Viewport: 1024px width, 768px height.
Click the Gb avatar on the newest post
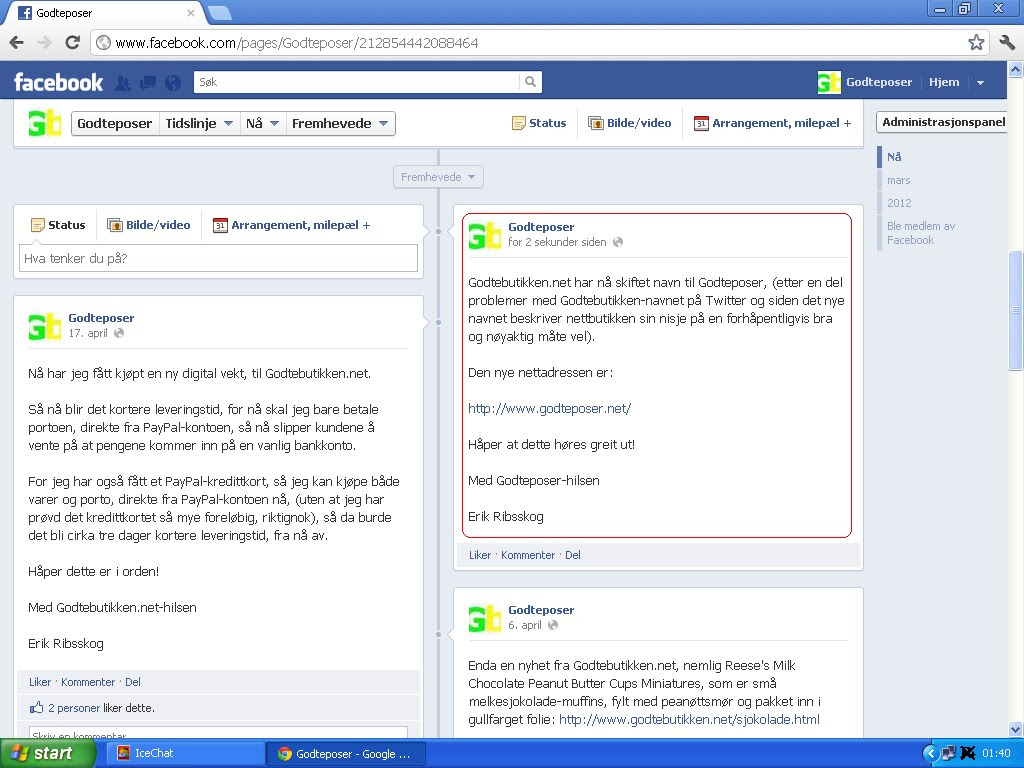pyautogui.click(x=485, y=235)
